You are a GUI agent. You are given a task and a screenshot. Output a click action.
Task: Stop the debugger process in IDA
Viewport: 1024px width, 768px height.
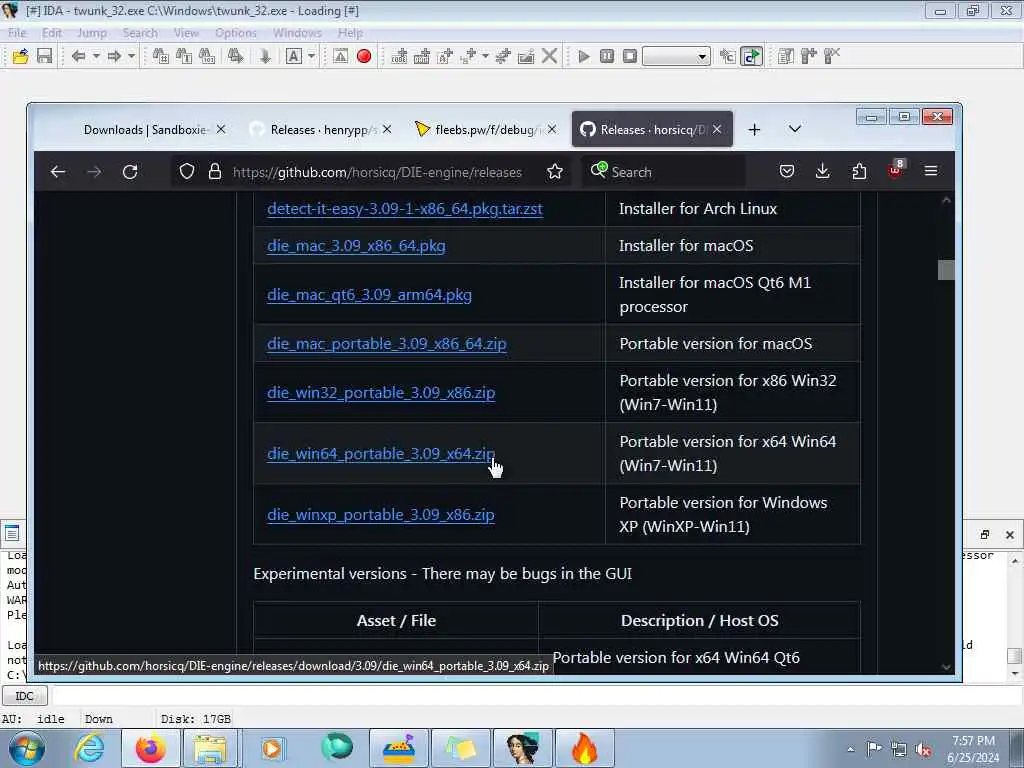pos(630,56)
